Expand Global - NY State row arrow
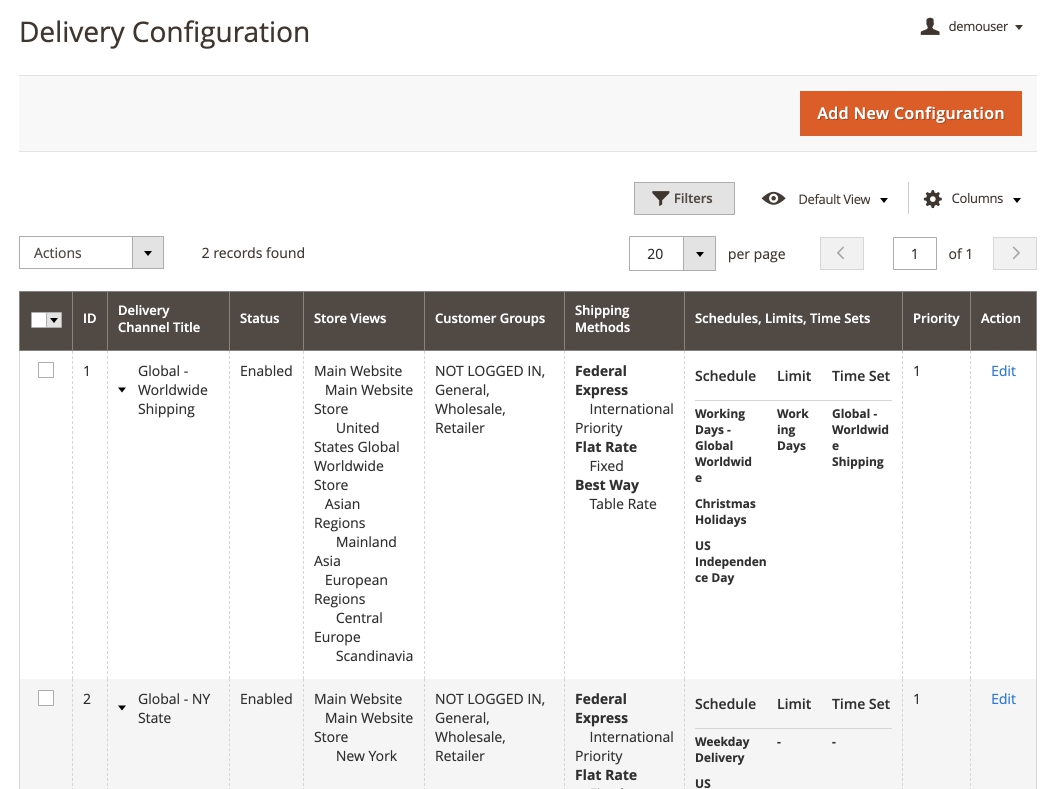The height and width of the screenshot is (789, 1053). tap(122, 708)
